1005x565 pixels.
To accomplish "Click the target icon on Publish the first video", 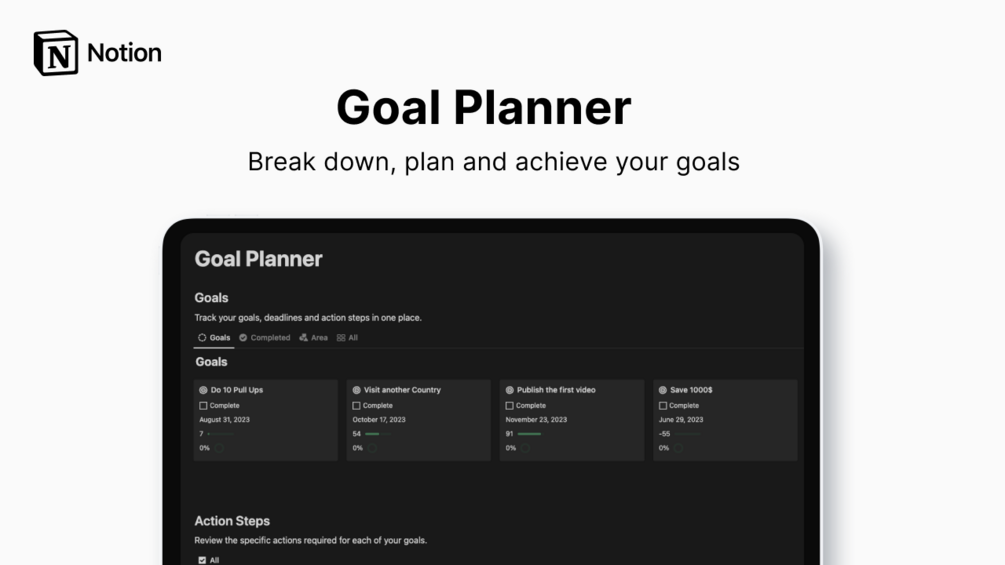I will pyautogui.click(x=510, y=390).
